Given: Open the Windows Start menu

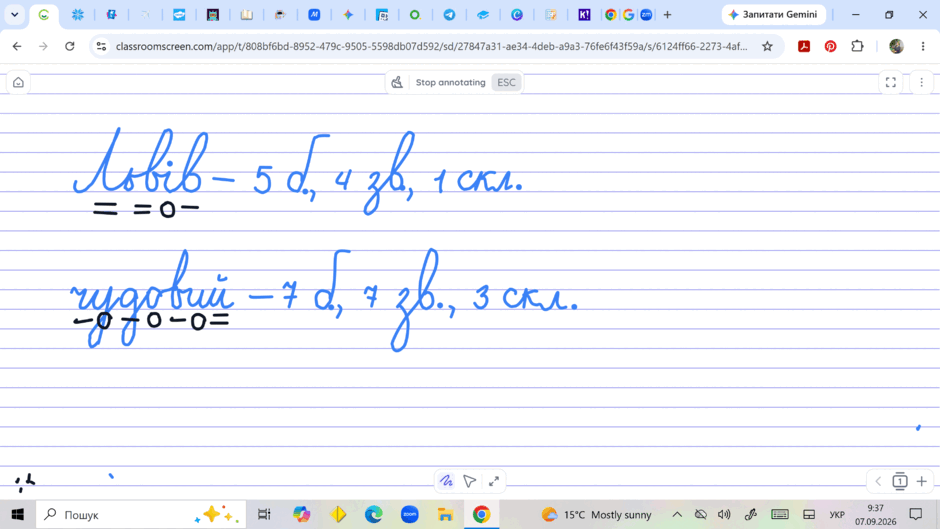Looking at the screenshot, I should click(17, 515).
